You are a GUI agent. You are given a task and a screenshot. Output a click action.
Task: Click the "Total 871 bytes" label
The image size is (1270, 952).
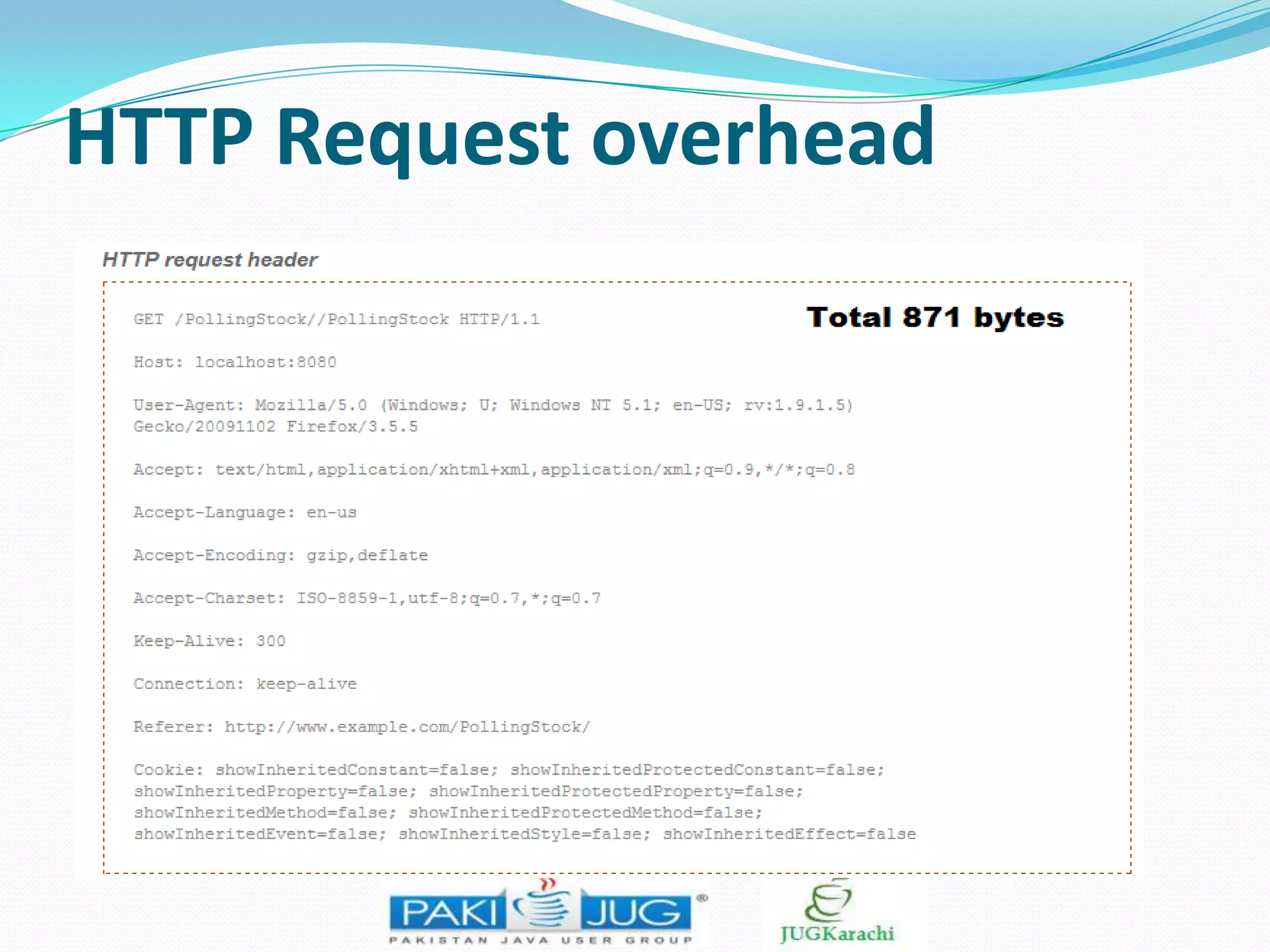pos(935,317)
